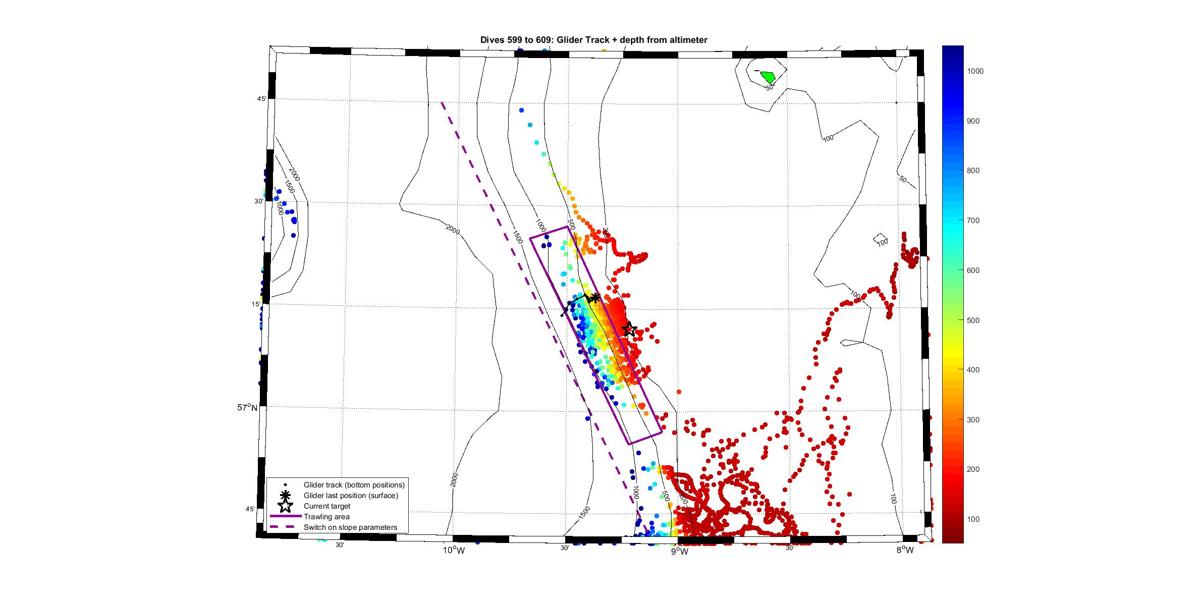Select the star Current target symbol in legend
The height and width of the screenshot is (611, 1200).
point(286,506)
